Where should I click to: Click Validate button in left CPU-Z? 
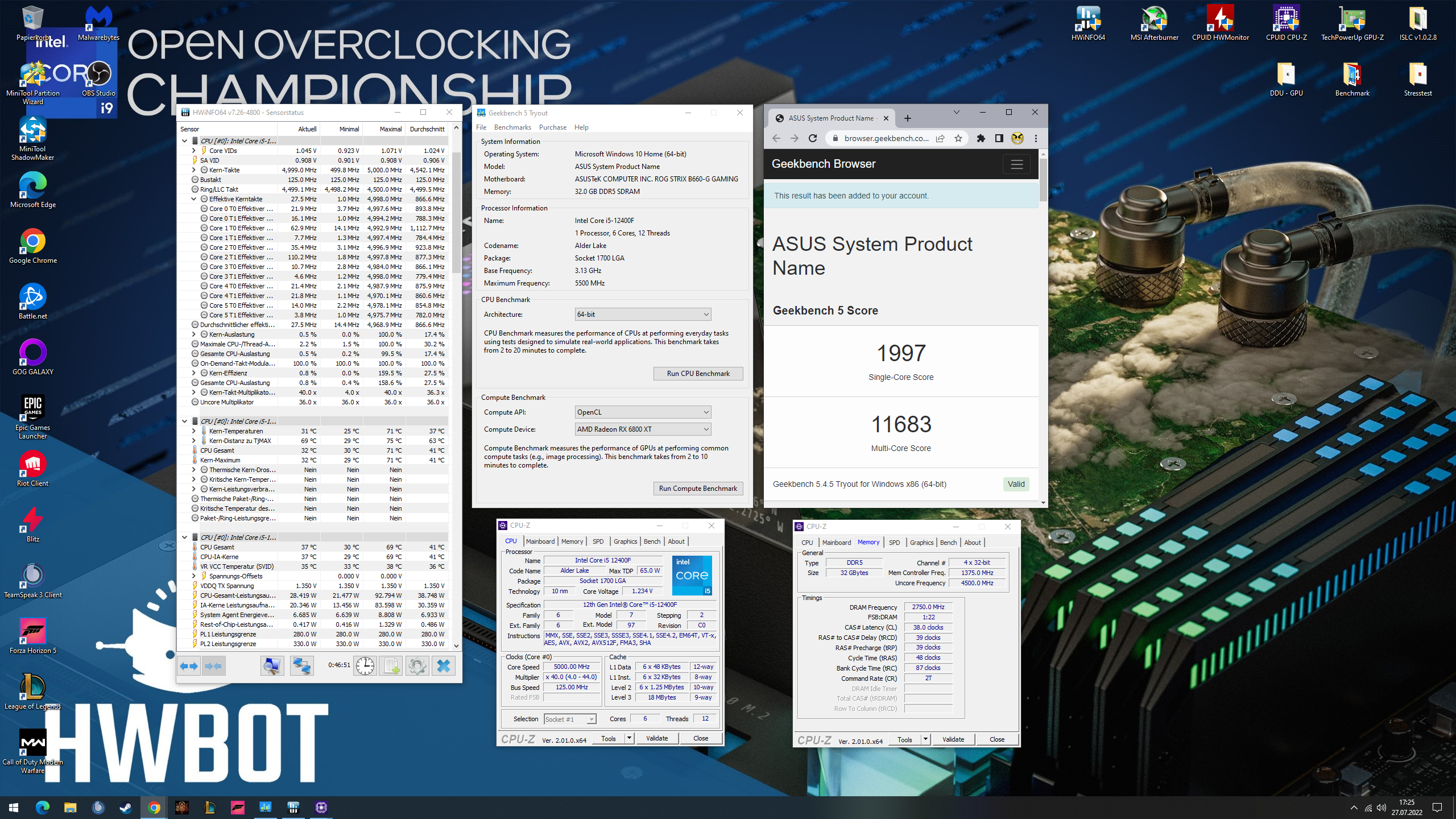pos(657,738)
